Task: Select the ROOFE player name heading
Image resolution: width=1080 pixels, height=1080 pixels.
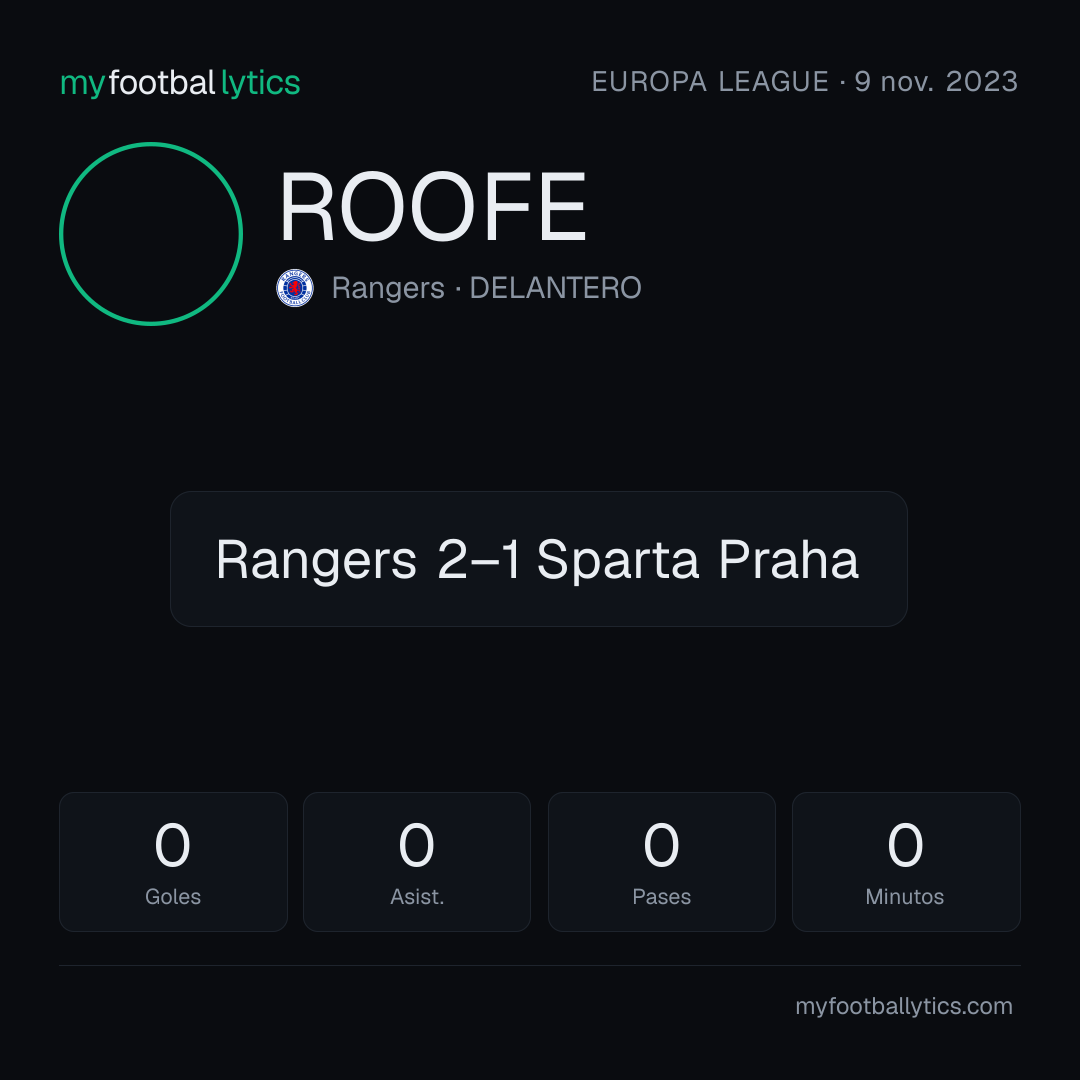Action: point(433,207)
